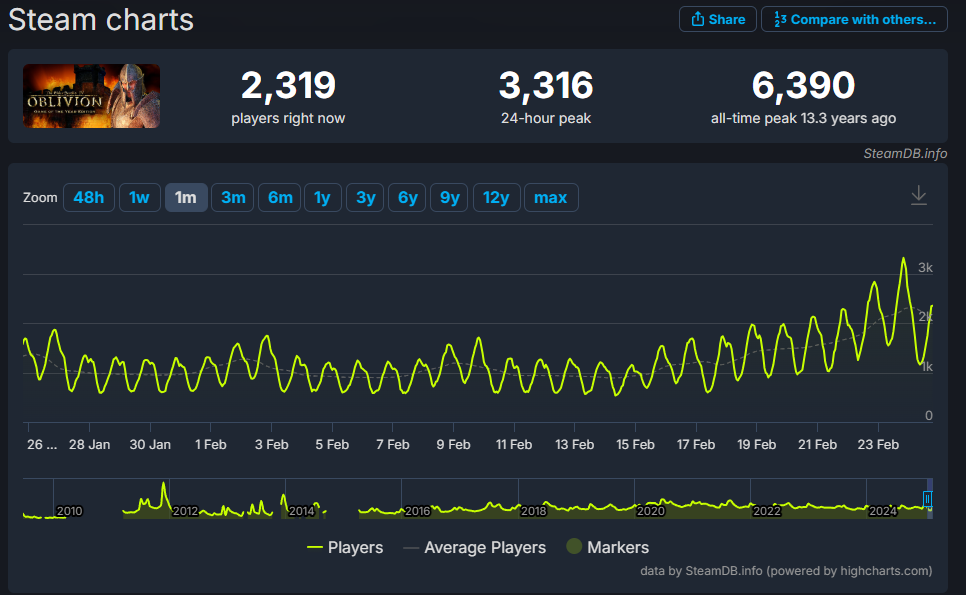Choose the 1y zoom range

tap(323, 198)
